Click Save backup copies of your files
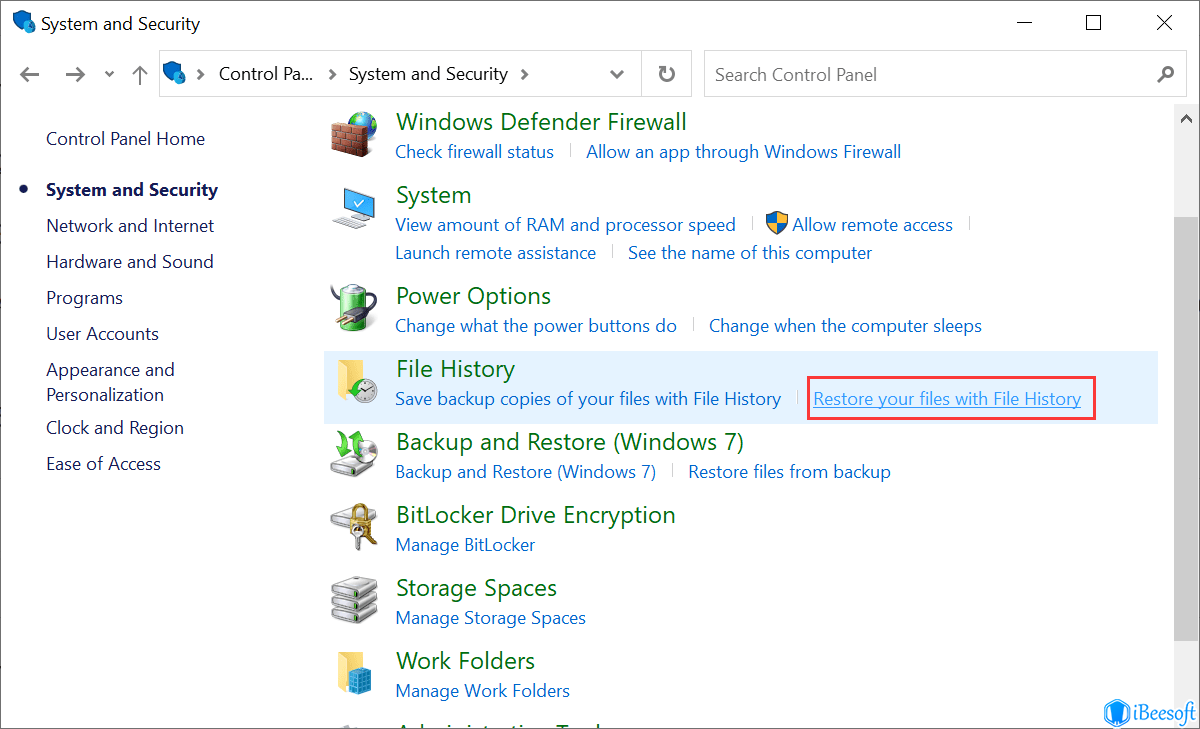The image size is (1200, 729). tap(588, 399)
